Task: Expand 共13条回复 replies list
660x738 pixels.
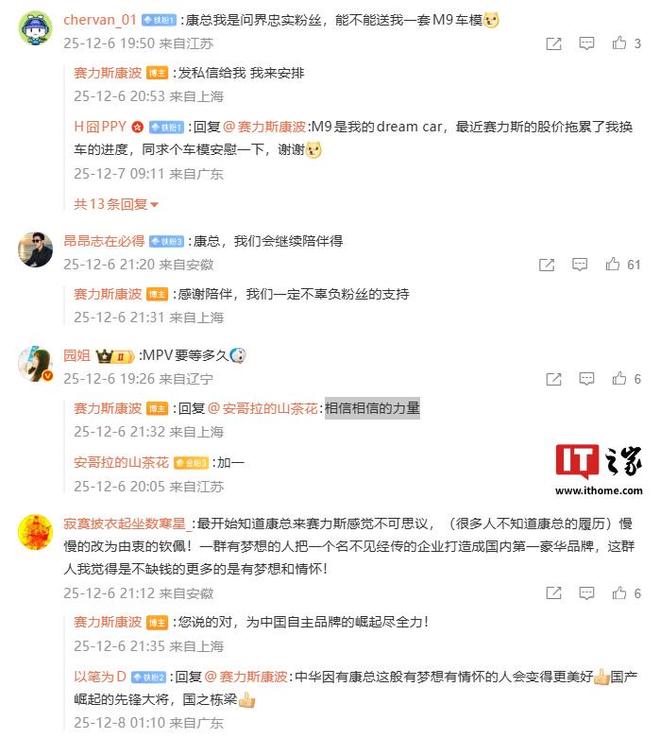Action: point(116,204)
